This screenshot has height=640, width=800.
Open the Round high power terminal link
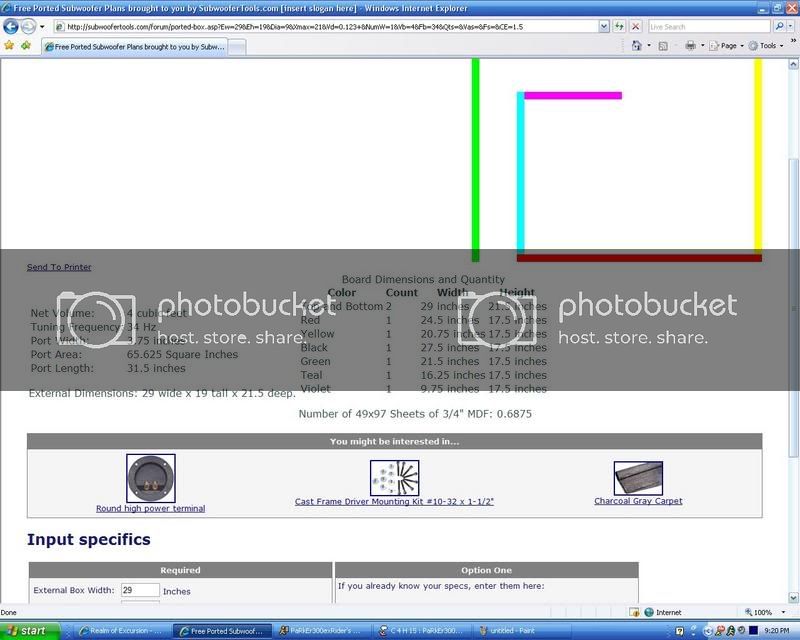[x=151, y=508]
